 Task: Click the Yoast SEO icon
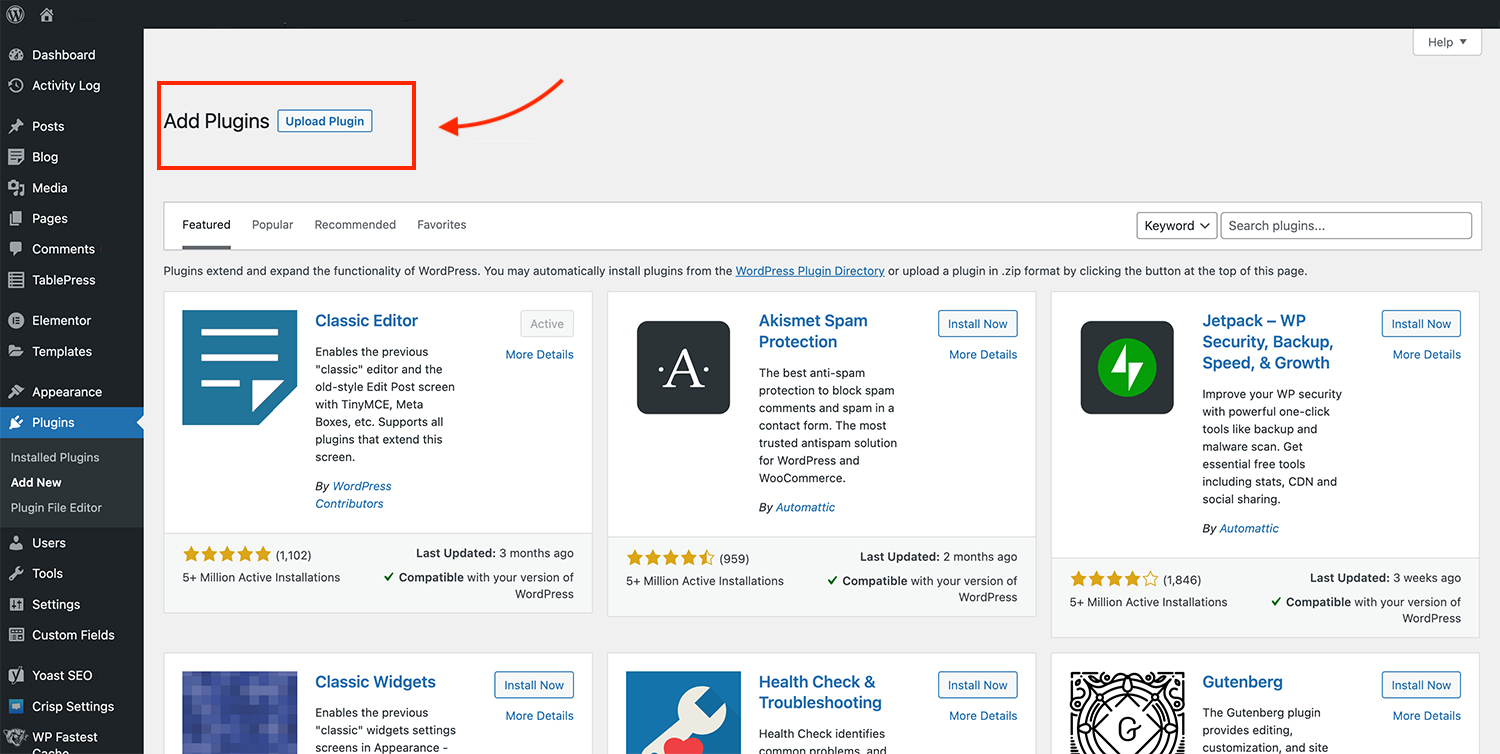(16, 676)
